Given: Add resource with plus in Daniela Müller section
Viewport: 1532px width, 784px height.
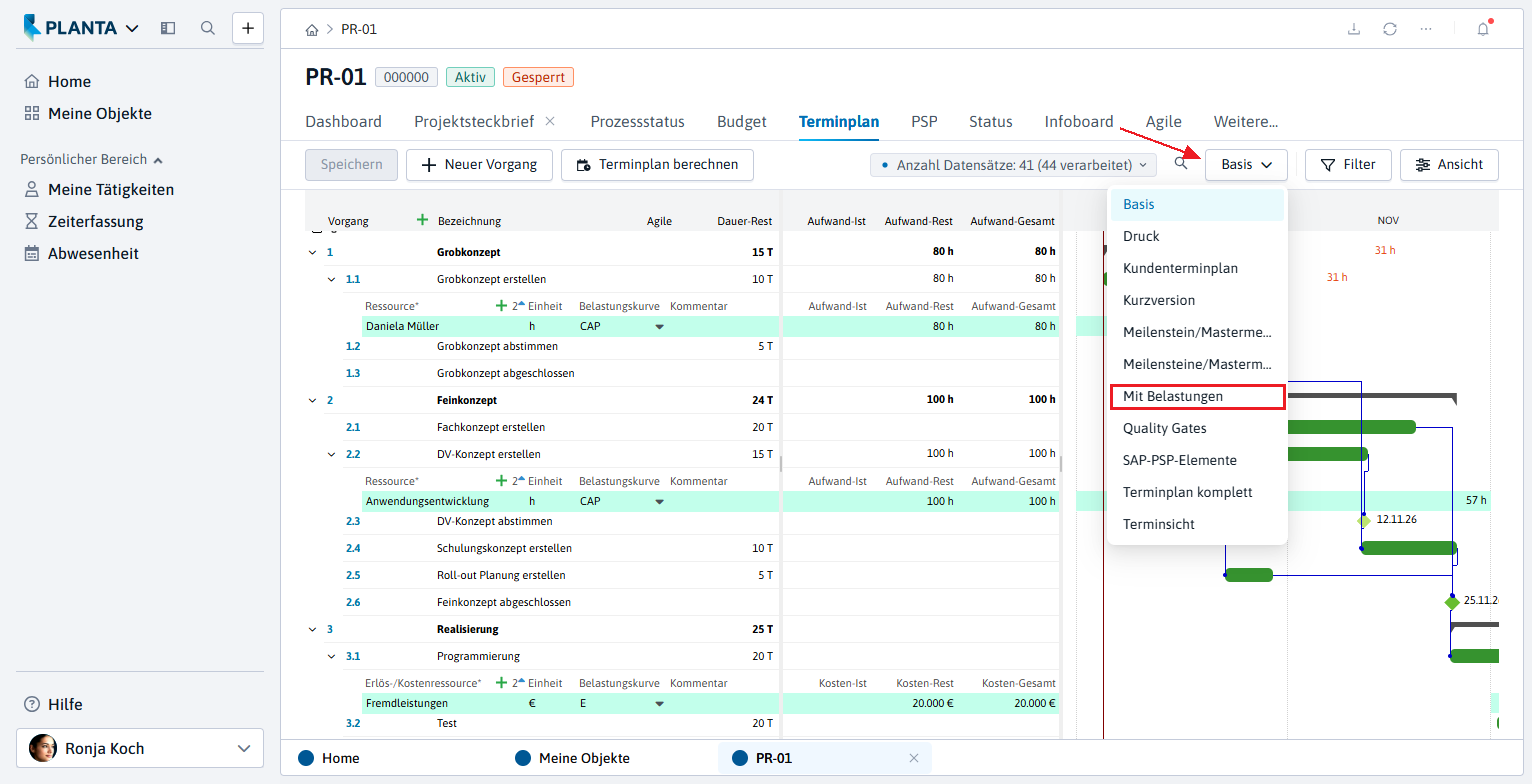Looking at the screenshot, I should point(501,306).
